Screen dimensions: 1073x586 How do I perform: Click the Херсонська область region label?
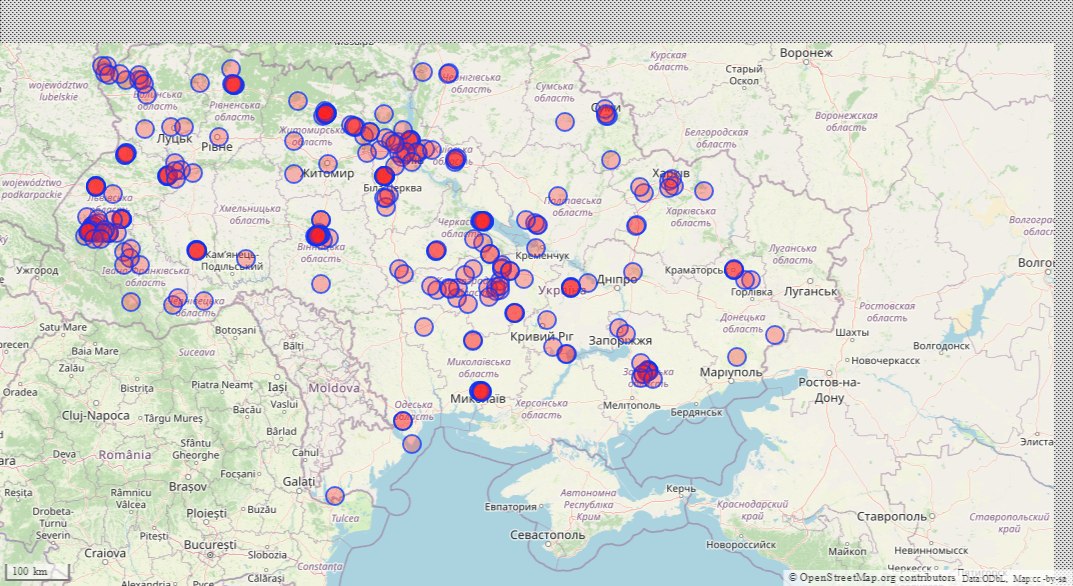point(541,409)
